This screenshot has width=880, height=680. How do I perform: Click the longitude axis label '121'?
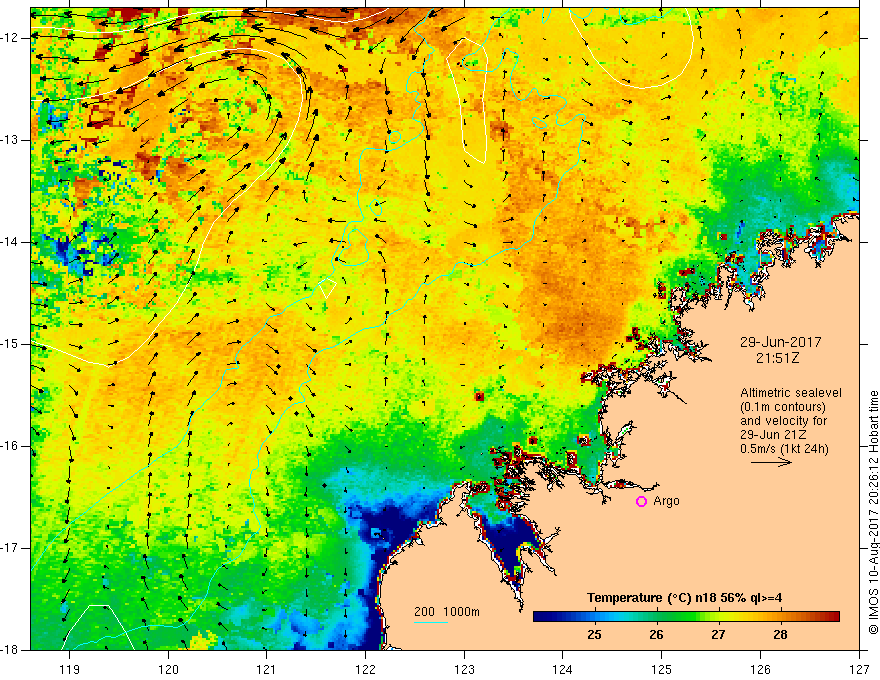[x=267, y=669]
